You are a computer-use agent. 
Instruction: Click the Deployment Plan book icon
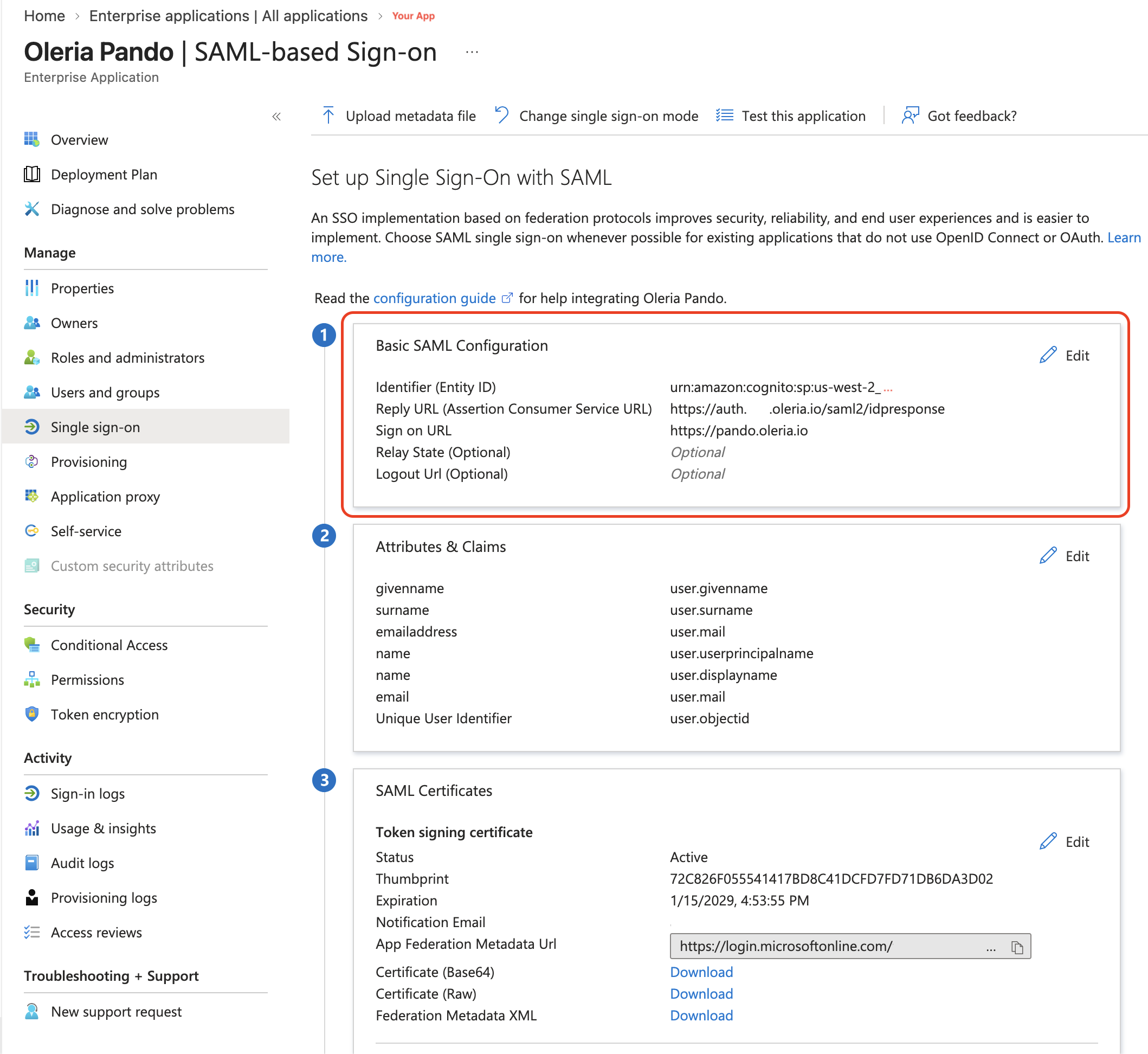pyautogui.click(x=32, y=175)
